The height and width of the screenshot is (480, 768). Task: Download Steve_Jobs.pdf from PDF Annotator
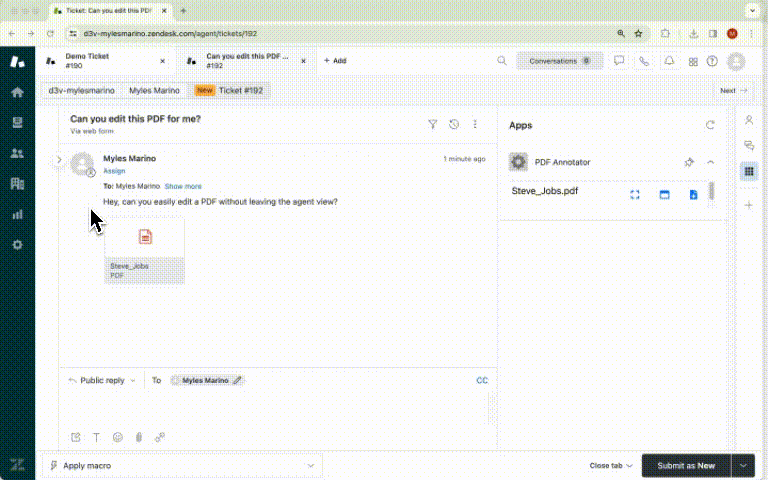click(x=693, y=194)
